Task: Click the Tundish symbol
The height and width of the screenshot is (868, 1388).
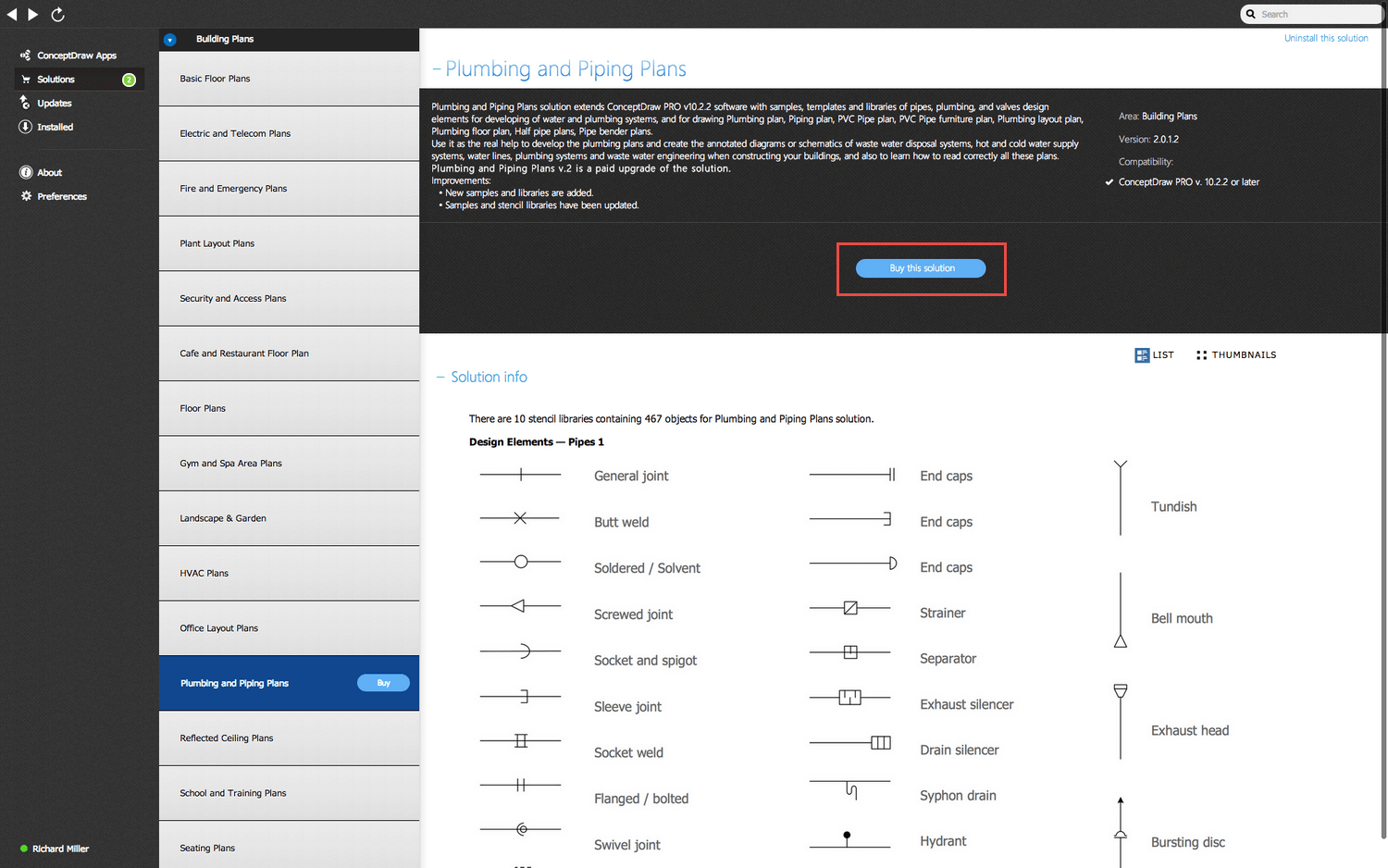Action: [1121, 498]
